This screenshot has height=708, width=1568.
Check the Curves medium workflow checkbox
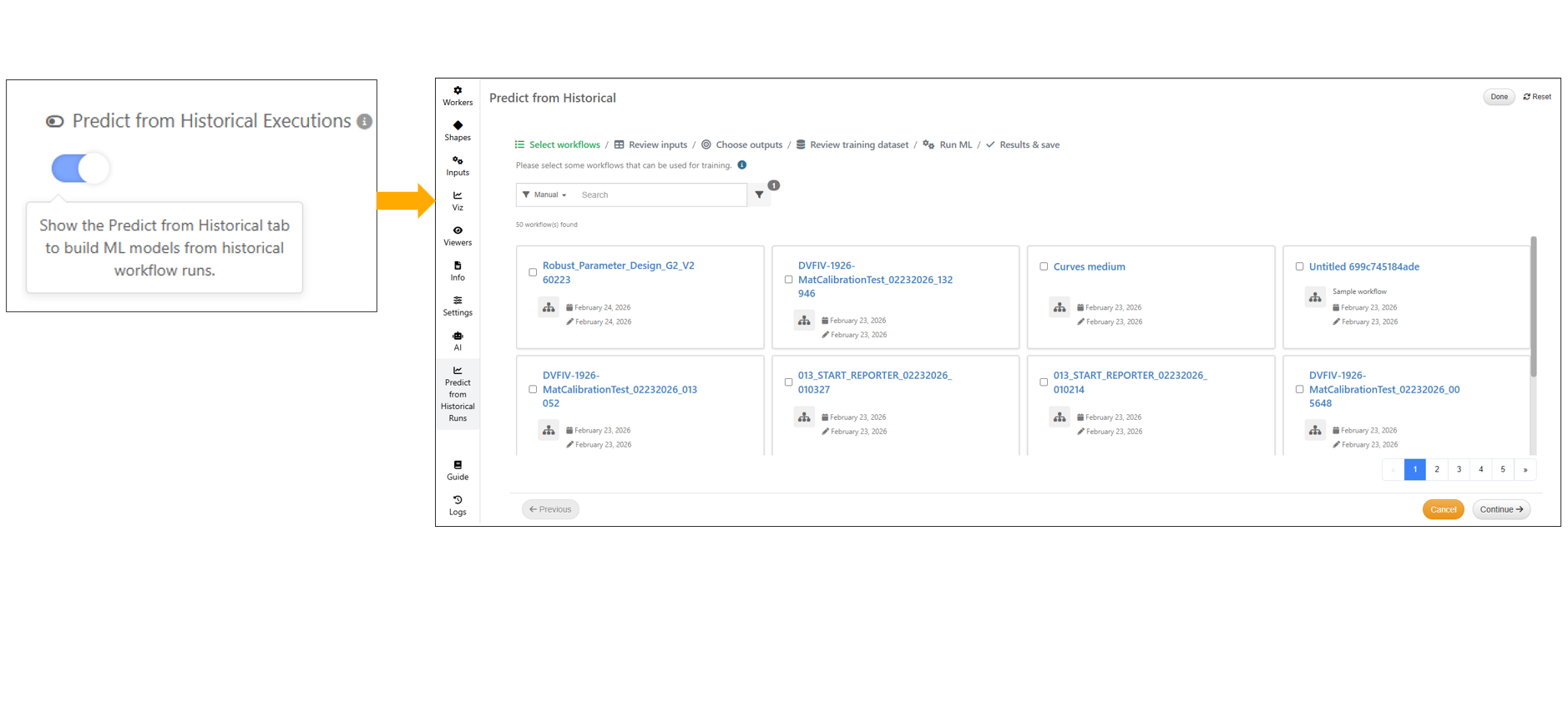click(1044, 266)
